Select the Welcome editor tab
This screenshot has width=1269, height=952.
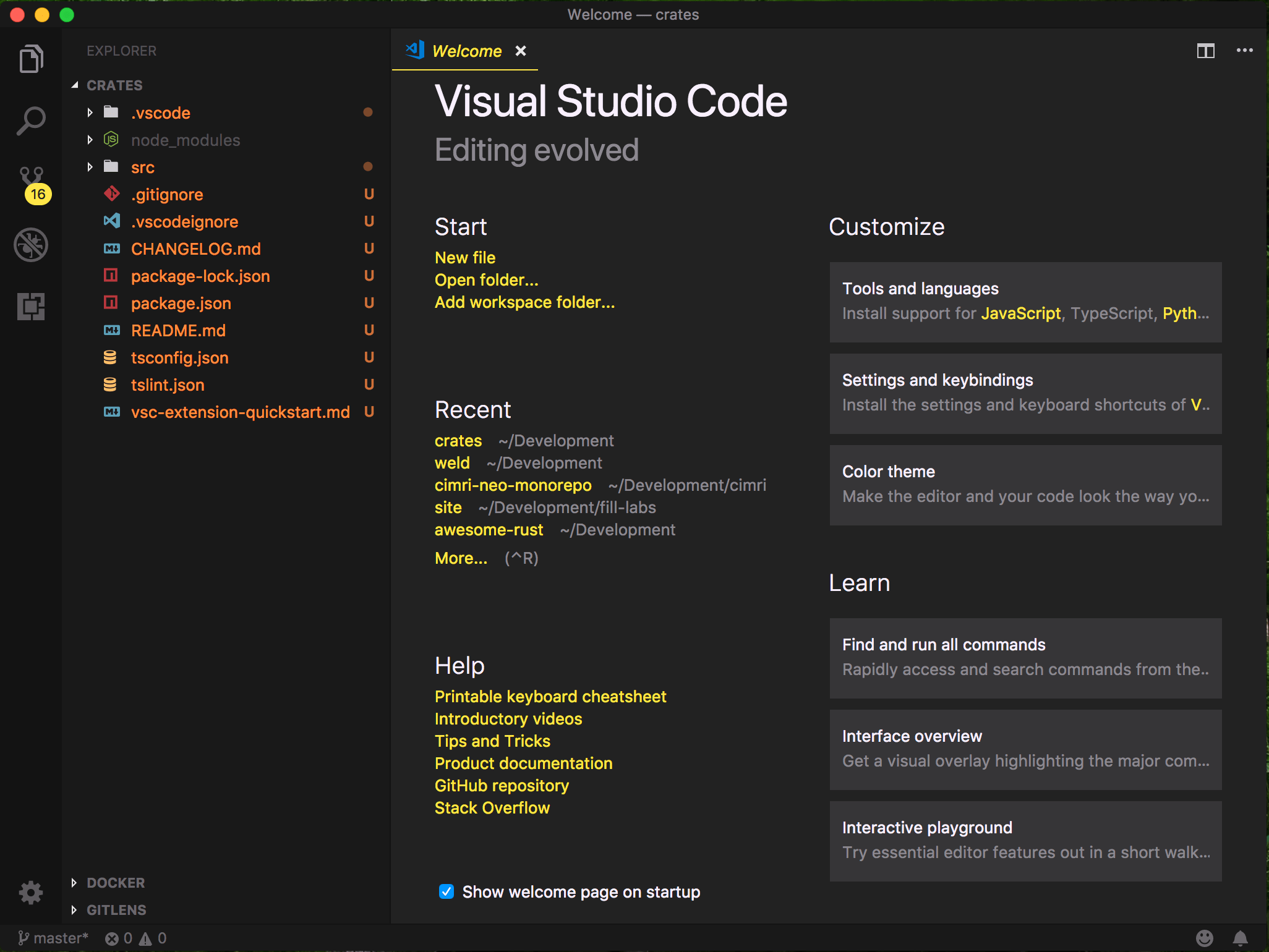point(465,51)
